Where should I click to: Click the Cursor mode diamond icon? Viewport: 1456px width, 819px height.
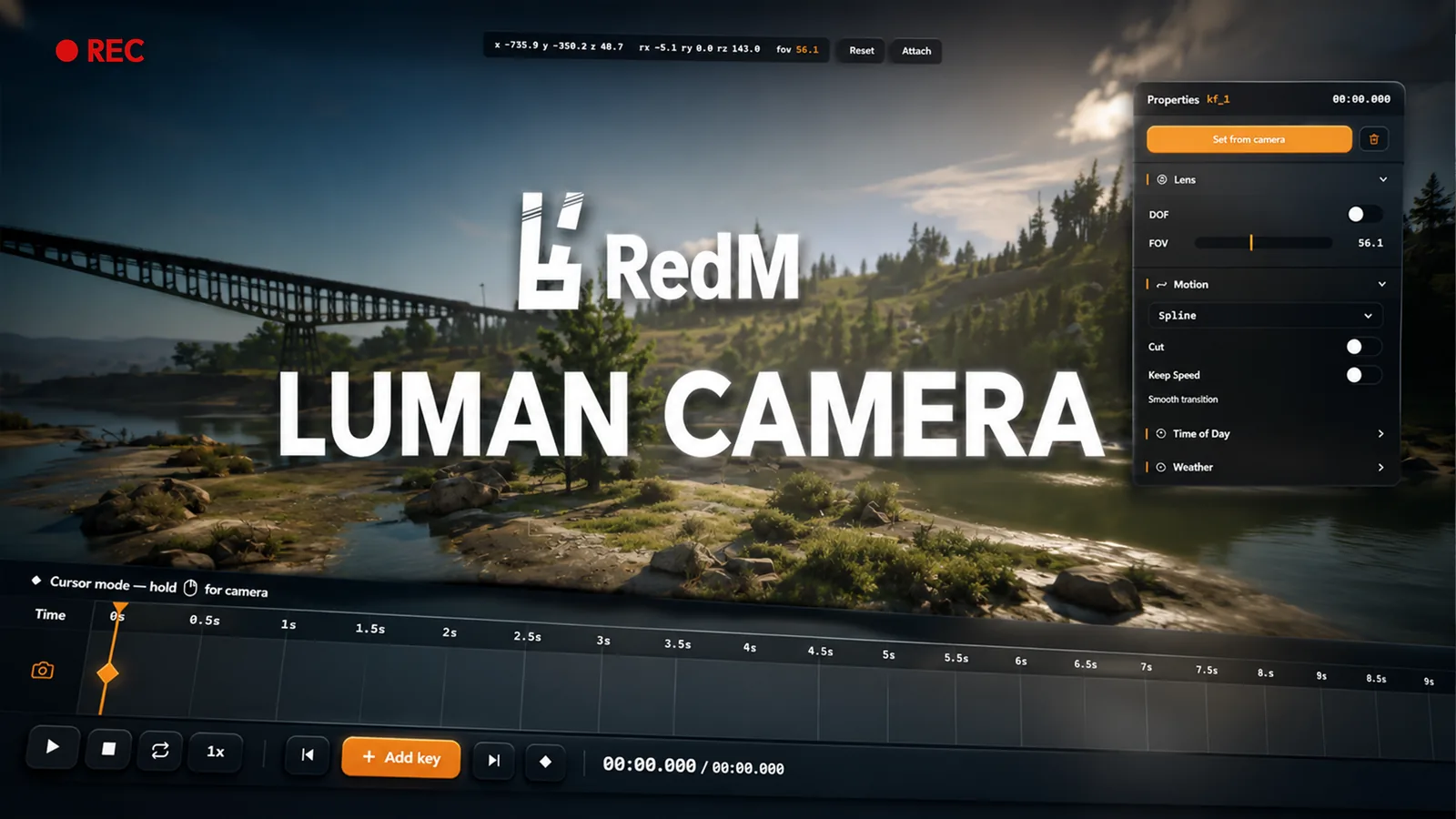coord(36,580)
